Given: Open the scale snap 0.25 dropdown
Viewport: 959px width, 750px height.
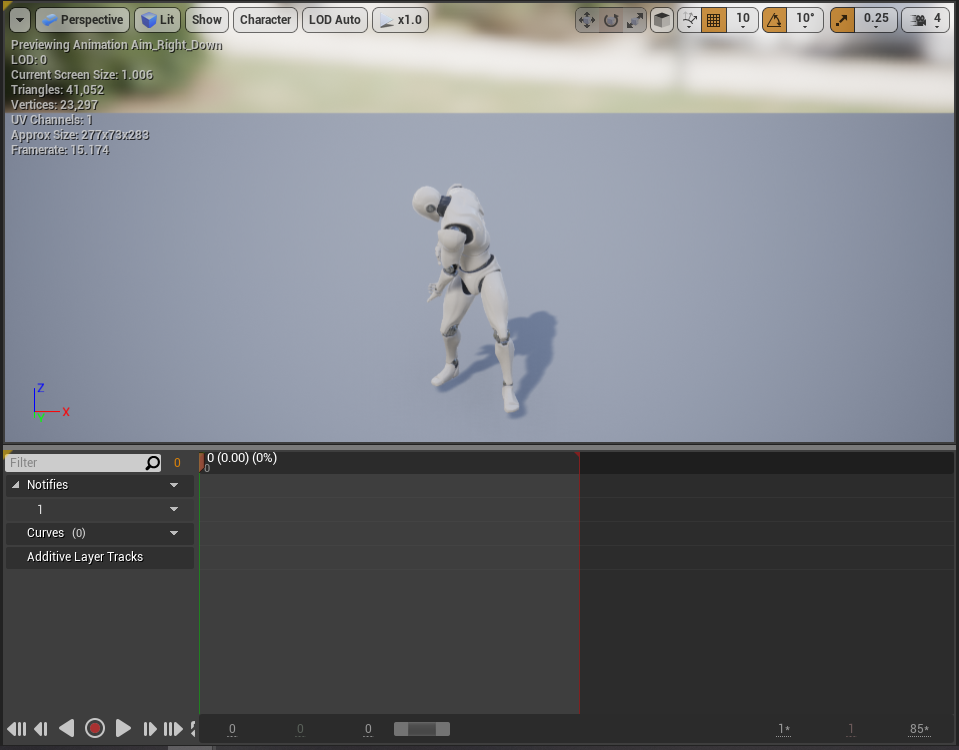Looking at the screenshot, I should 876,20.
